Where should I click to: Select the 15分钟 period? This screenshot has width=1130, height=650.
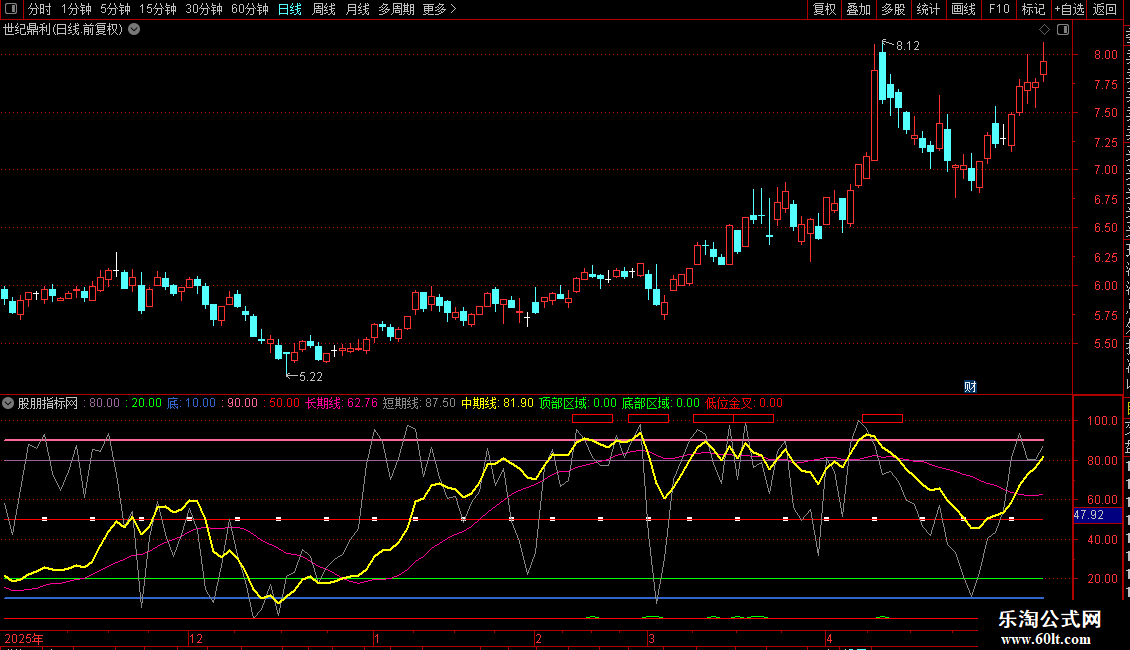(157, 9)
